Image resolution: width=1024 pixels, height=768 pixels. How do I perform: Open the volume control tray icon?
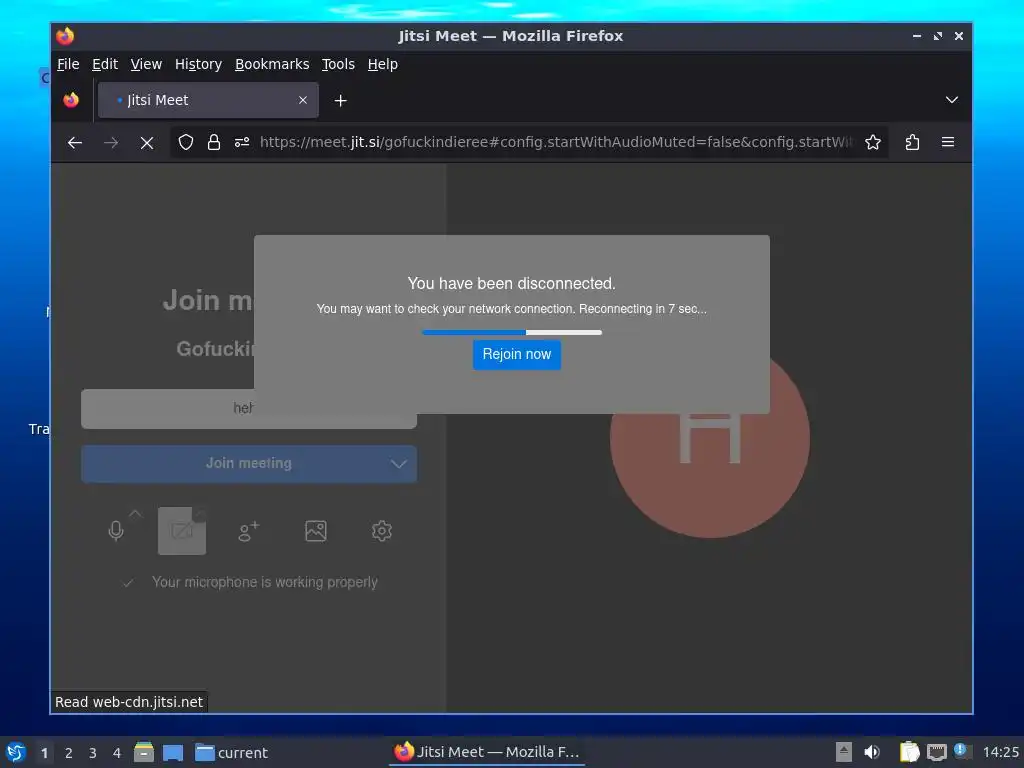click(871, 752)
